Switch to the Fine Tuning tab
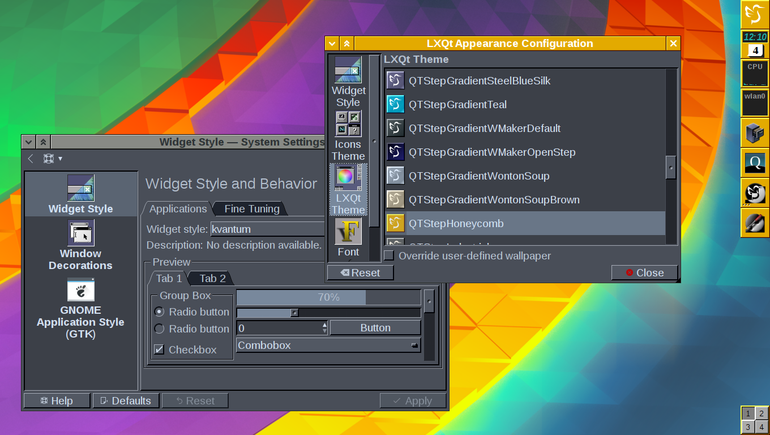This screenshot has width=770, height=435. point(251,209)
